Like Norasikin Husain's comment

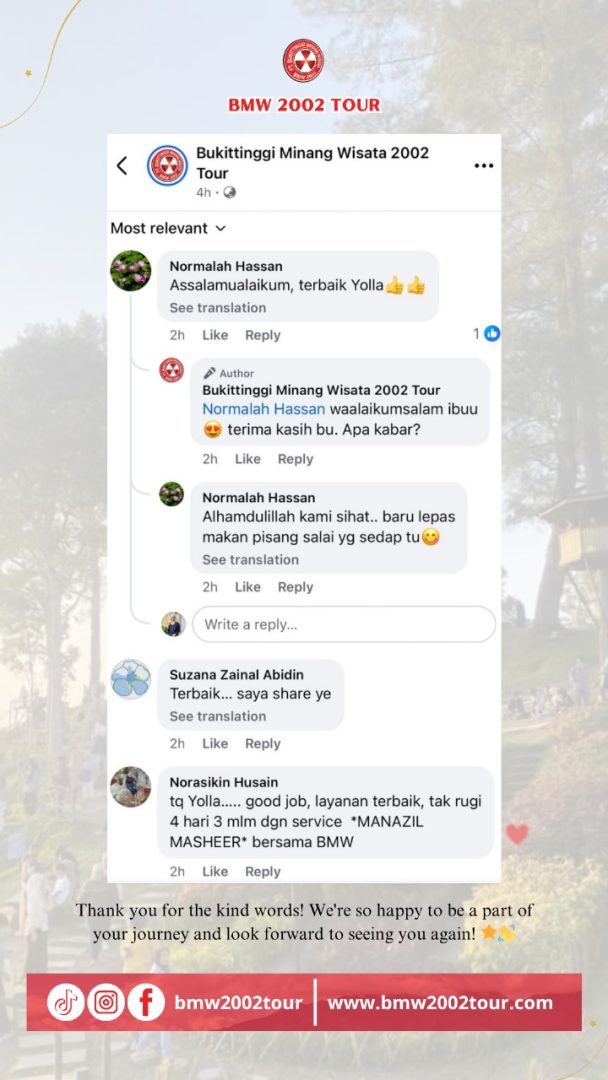coord(215,871)
